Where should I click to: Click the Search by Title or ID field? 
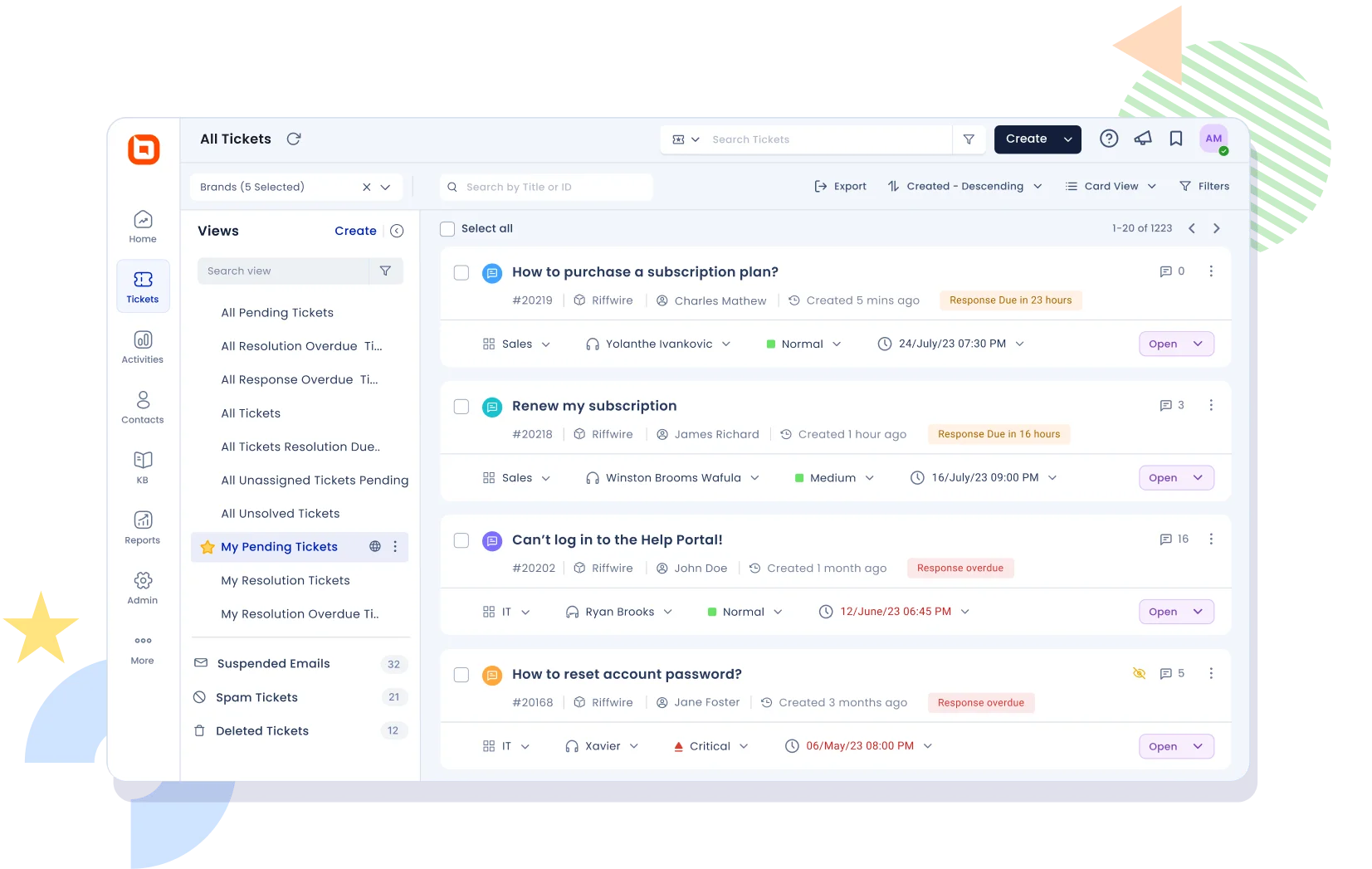coord(546,187)
